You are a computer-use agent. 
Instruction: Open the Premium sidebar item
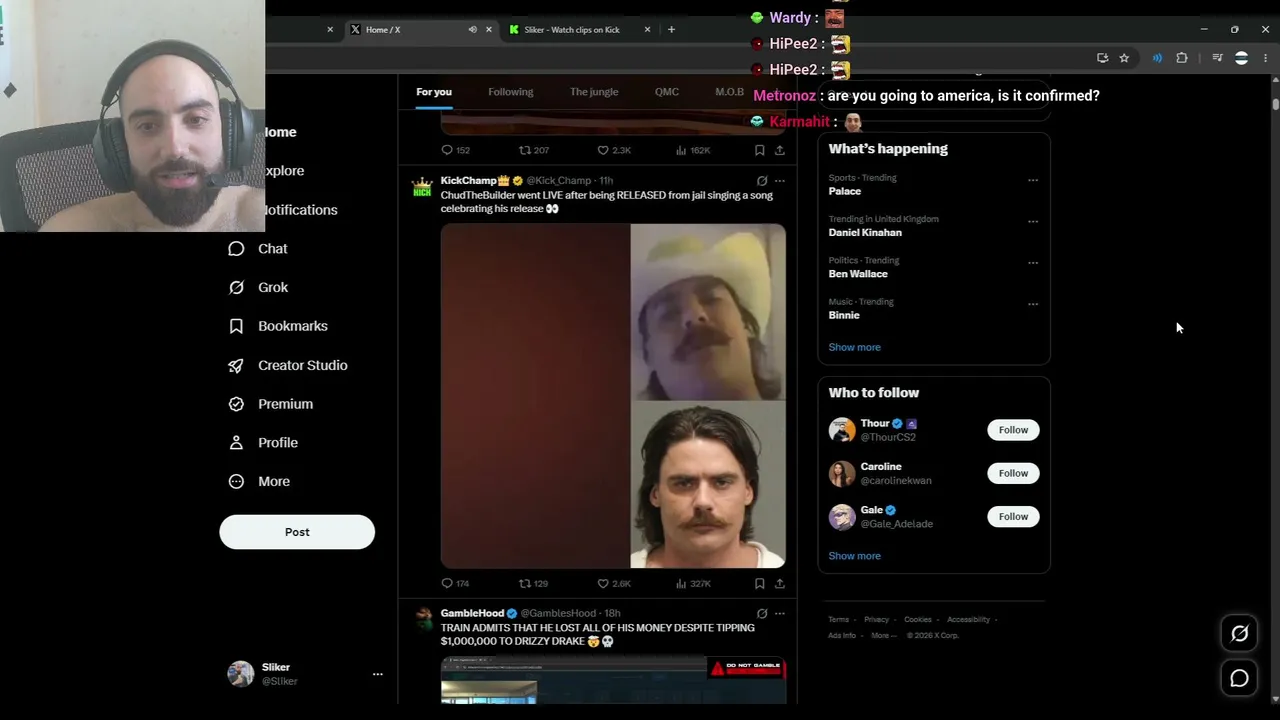(270, 404)
